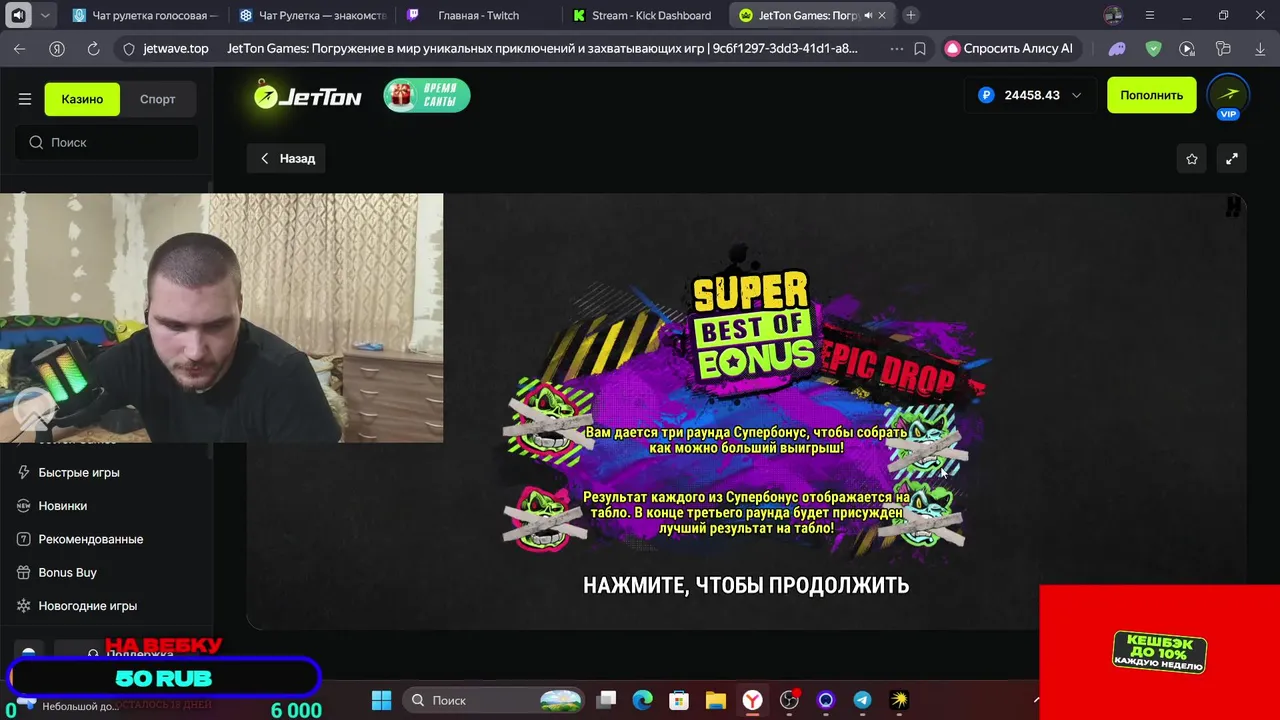Click the Пополнить deposit button
Viewport: 1280px width, 720px height.
point(1151,95)
